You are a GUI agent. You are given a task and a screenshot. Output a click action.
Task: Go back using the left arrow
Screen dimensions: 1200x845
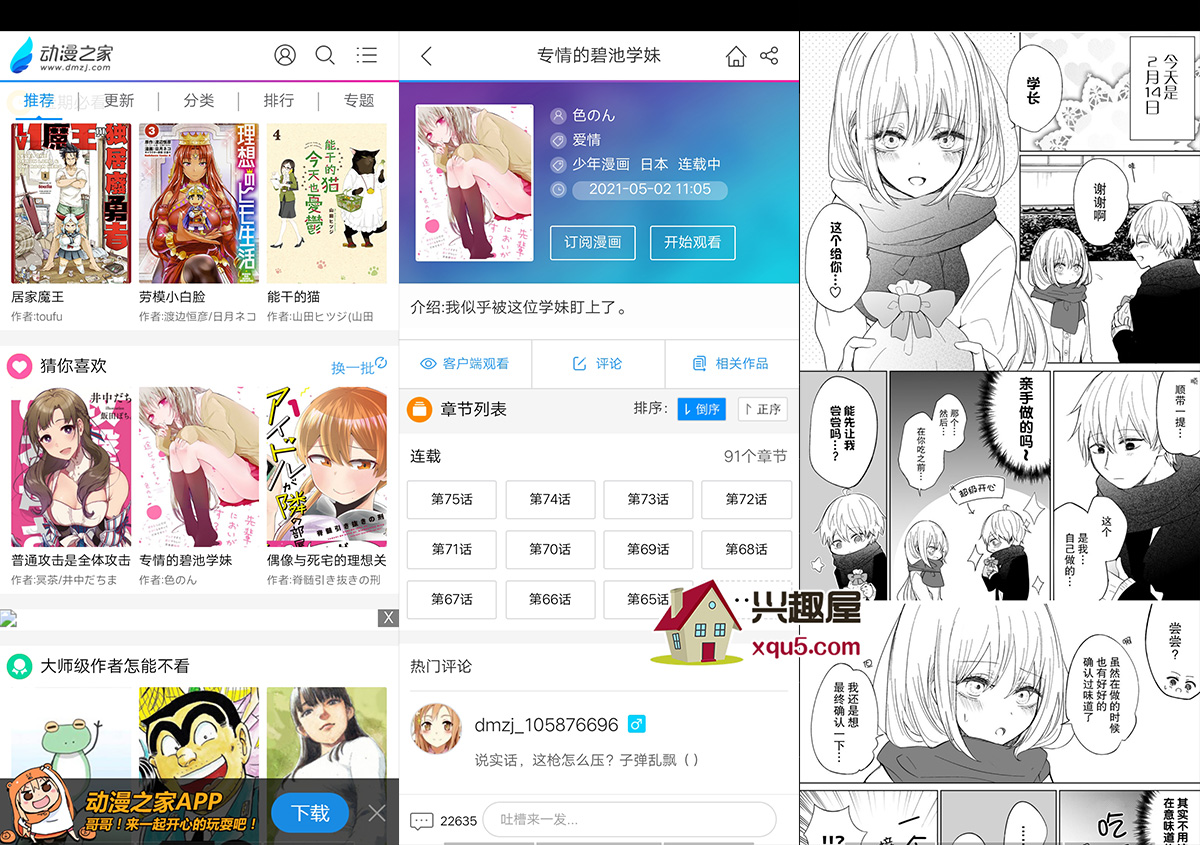point(426,56)
